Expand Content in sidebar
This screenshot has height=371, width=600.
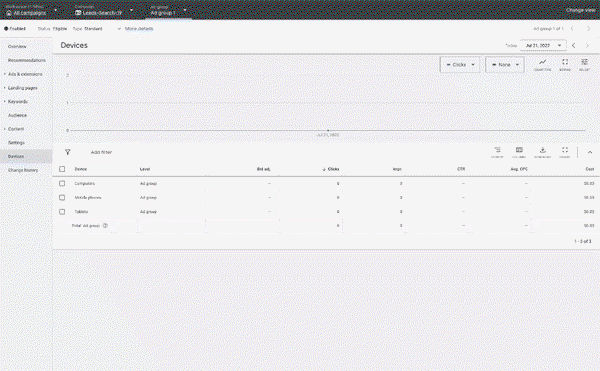pos(5,129)
